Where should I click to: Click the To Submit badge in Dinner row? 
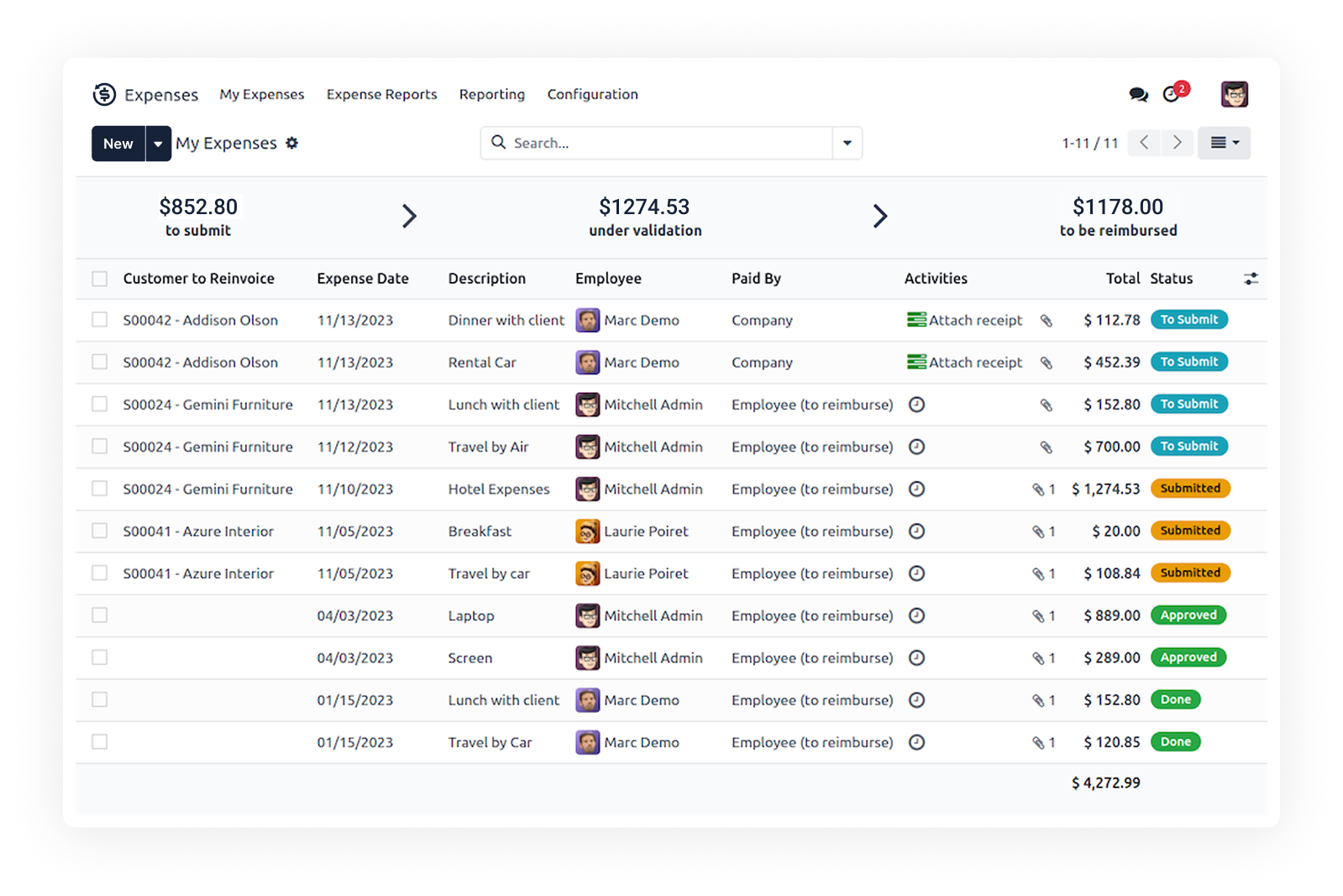pos(1189,320)
